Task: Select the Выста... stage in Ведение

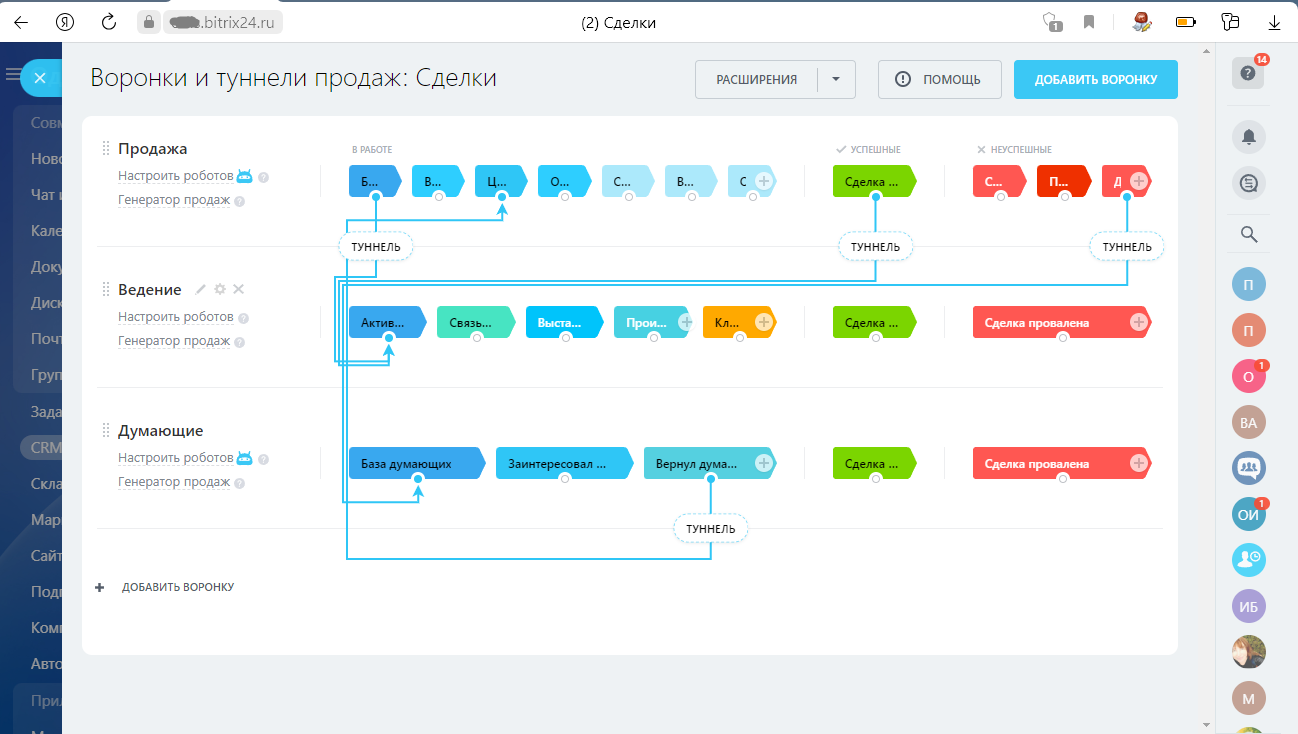Action: pyautogui.click(x=564, y=322)
